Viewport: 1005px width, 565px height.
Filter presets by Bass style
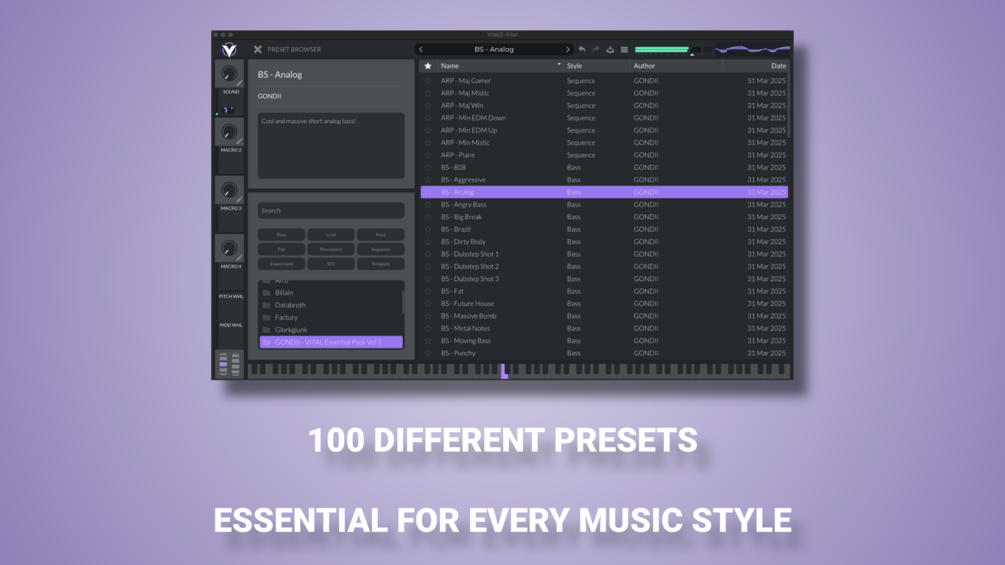(x=281, y=234)
